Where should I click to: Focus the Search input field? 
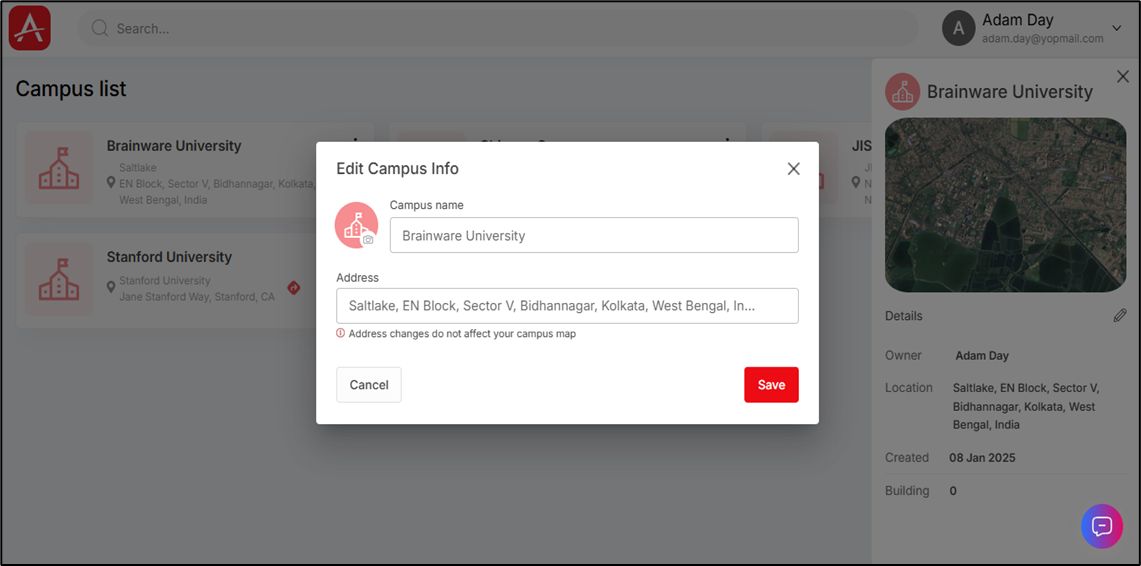pos(498,28)
